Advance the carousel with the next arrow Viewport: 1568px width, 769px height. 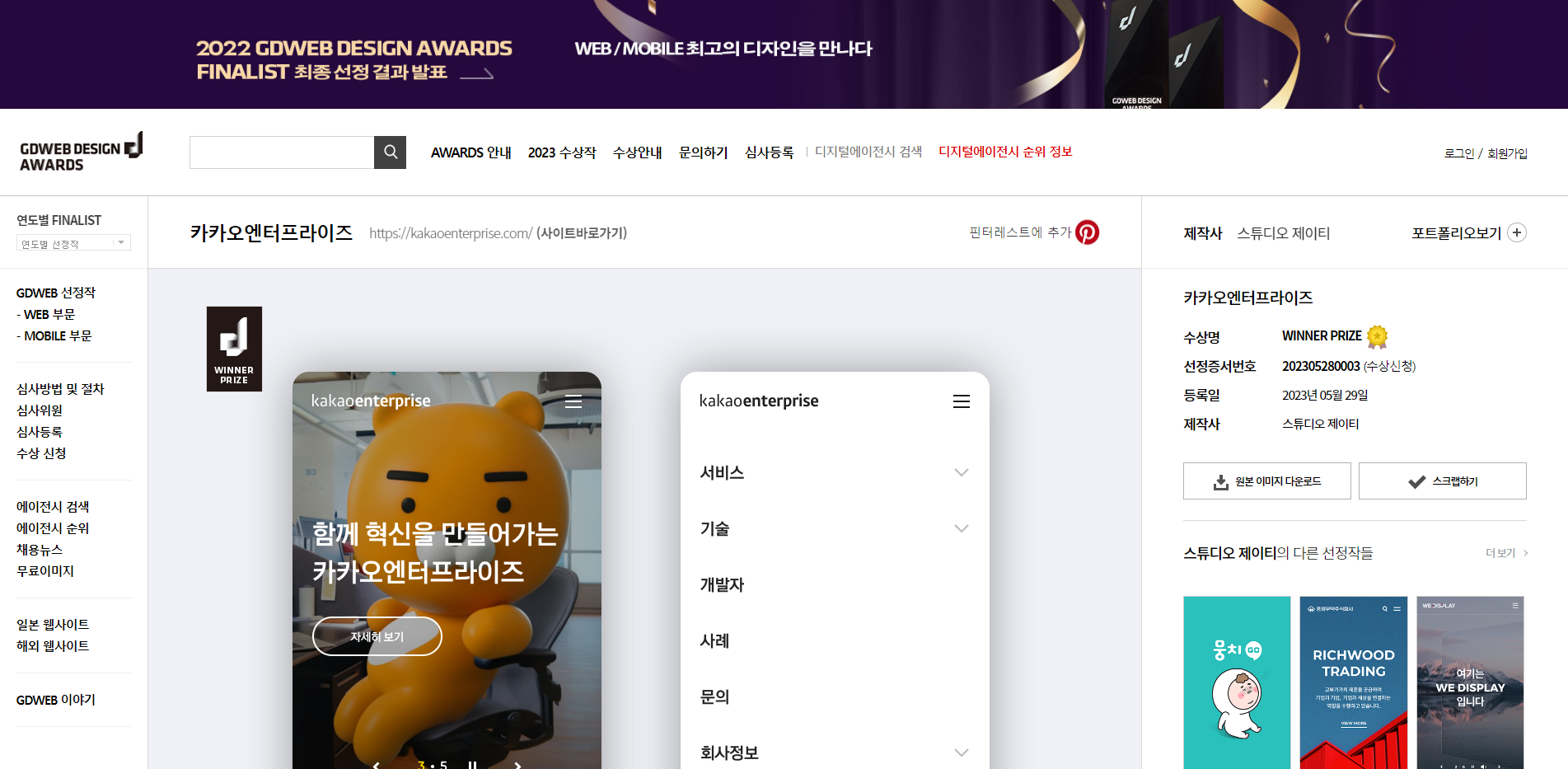pos(517,764)
